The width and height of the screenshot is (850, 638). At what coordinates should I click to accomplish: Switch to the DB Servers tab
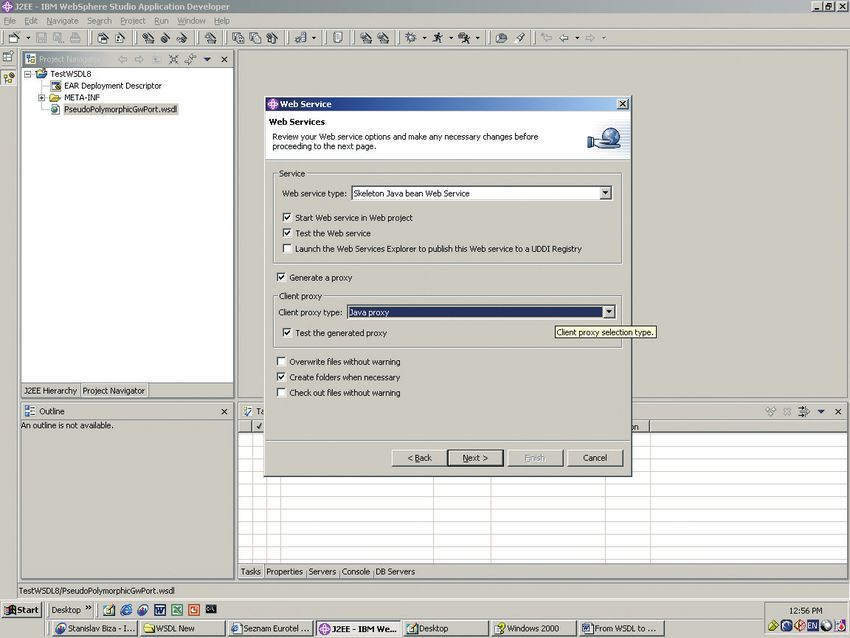point(395,571)
